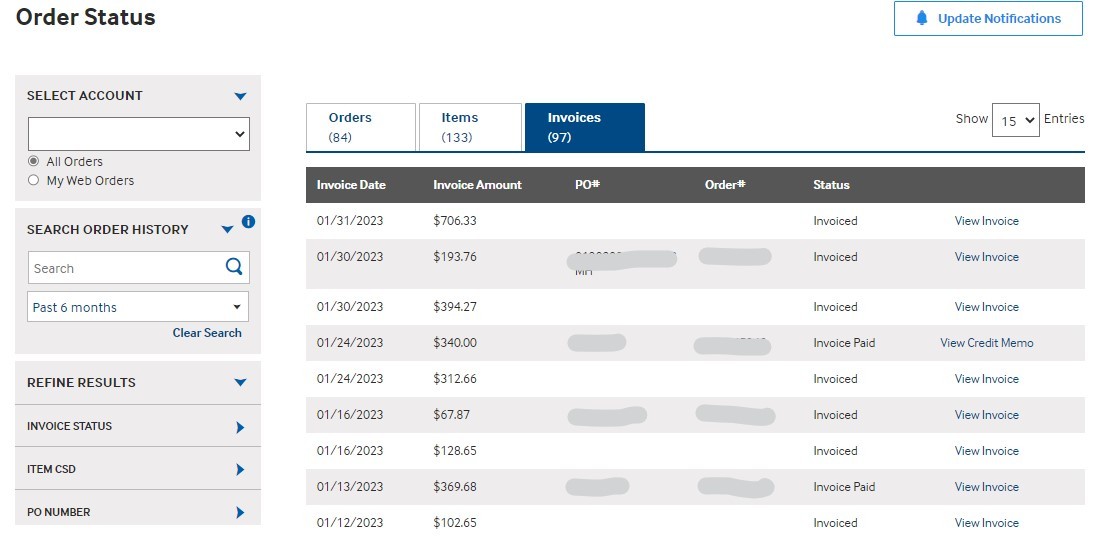The width and height of the screenshot is (1103, 542).
Task: Open the Show entries count dropdown
Action: (x=1015, y=120)
